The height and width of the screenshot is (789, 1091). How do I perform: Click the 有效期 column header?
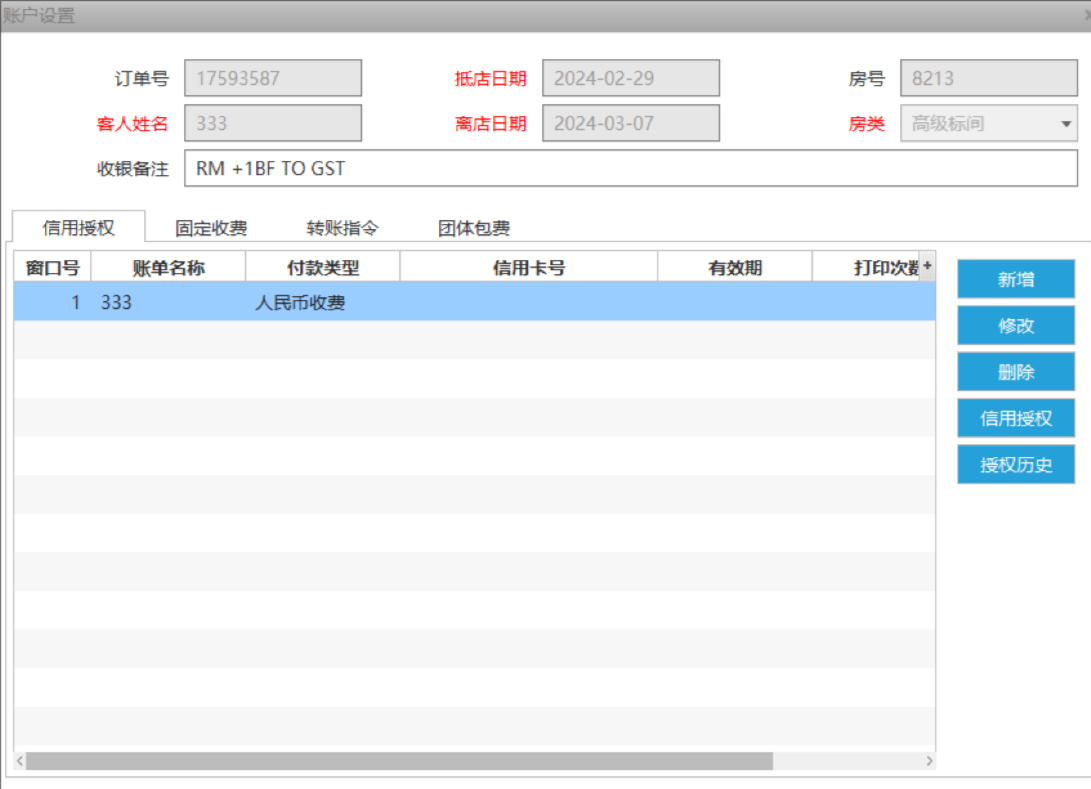pos(735,267)
